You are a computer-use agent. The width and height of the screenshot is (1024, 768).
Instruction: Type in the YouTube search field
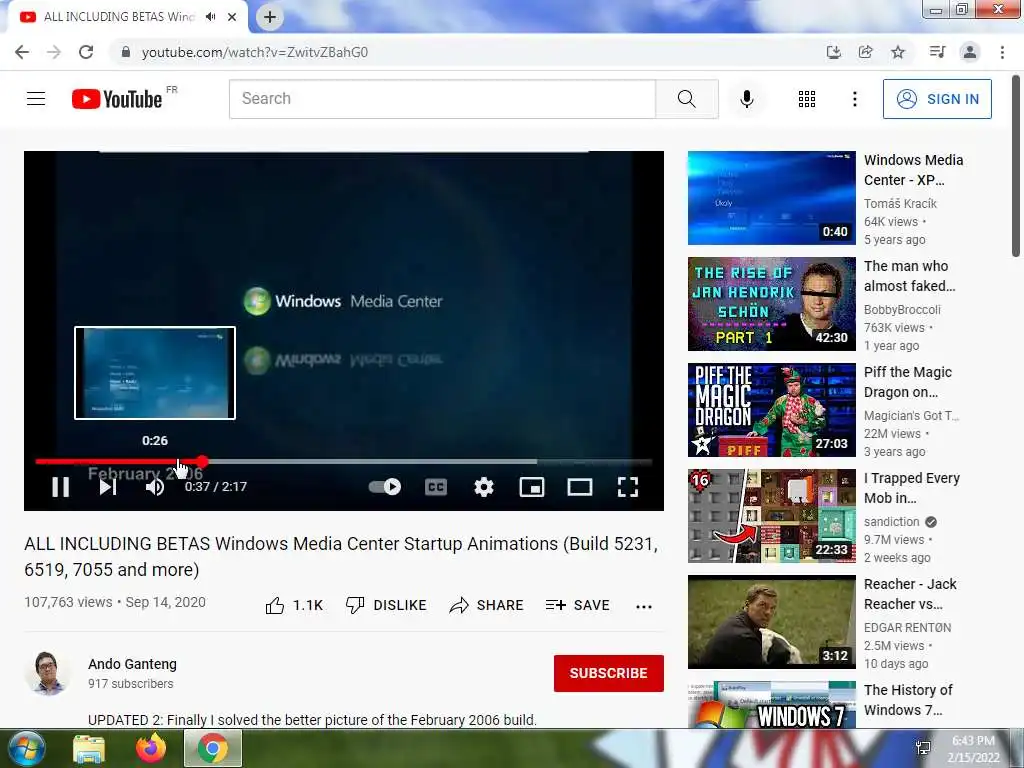(442, 99)
